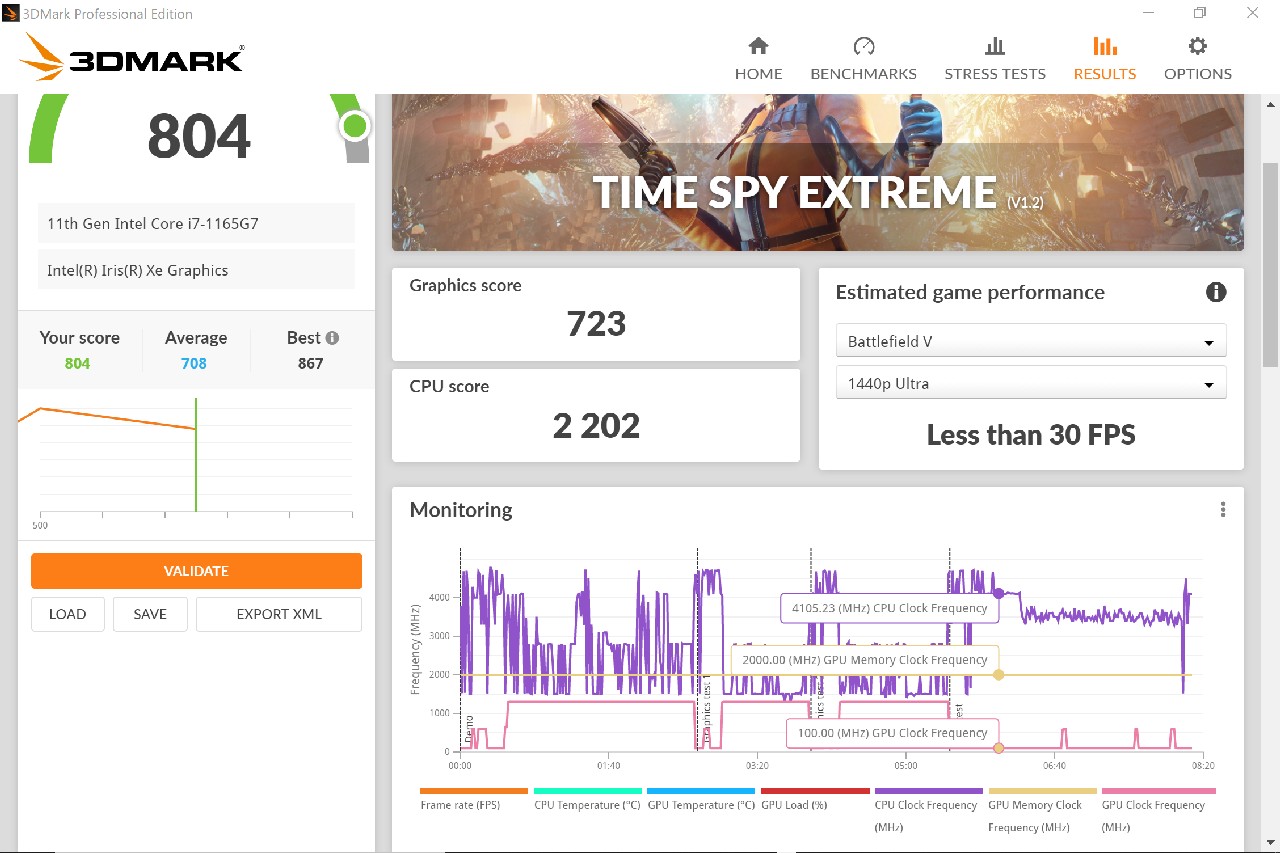Click the Average score 708
This screenshot has width=1280, height=853.
(194, 363)
